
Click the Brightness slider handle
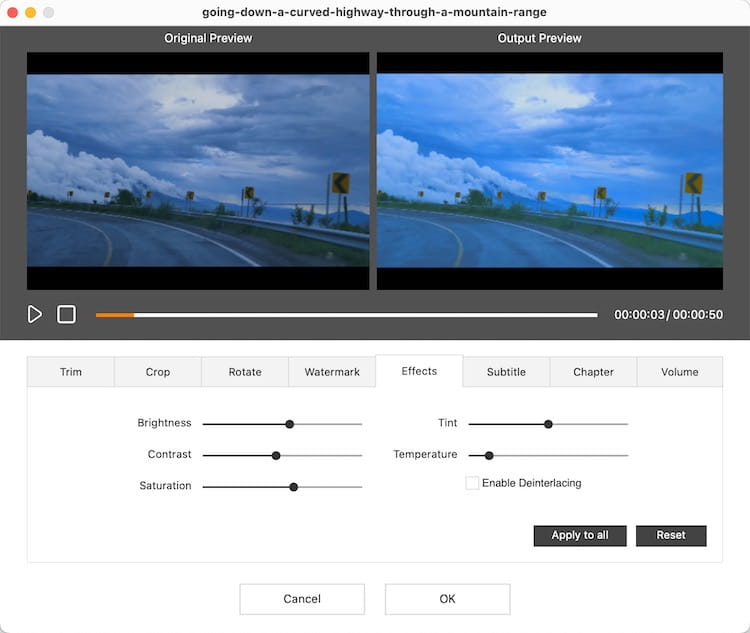289,424
